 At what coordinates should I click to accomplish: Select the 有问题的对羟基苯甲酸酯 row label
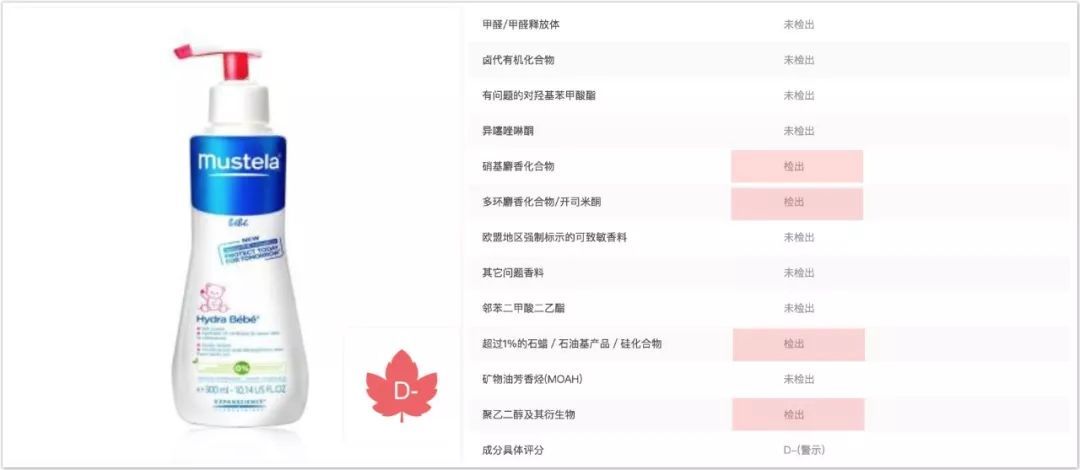point(539,96)
